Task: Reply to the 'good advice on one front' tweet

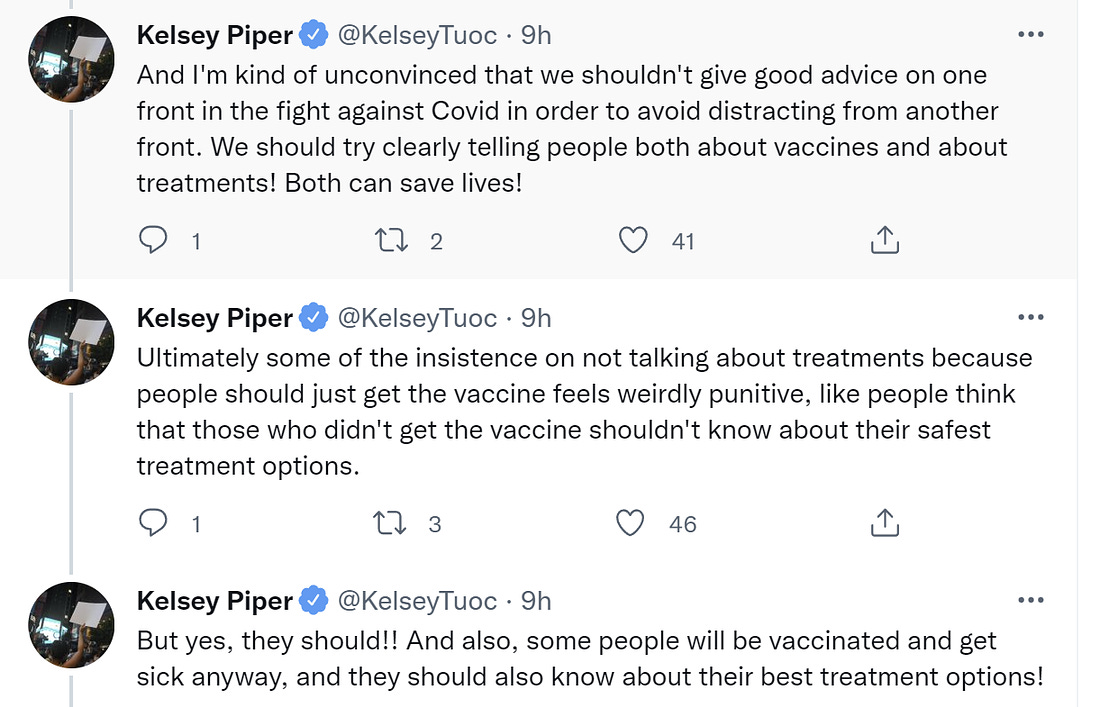Action: [x=153, y=241]
